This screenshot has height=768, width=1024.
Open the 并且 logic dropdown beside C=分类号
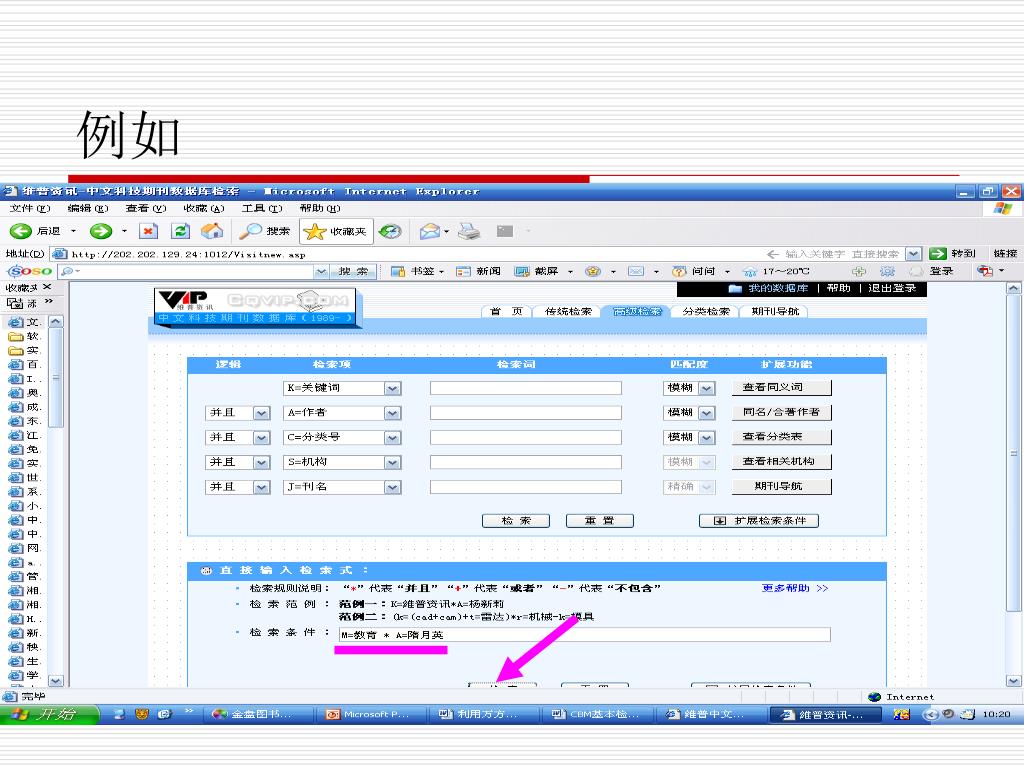click(x=261, y=438)
